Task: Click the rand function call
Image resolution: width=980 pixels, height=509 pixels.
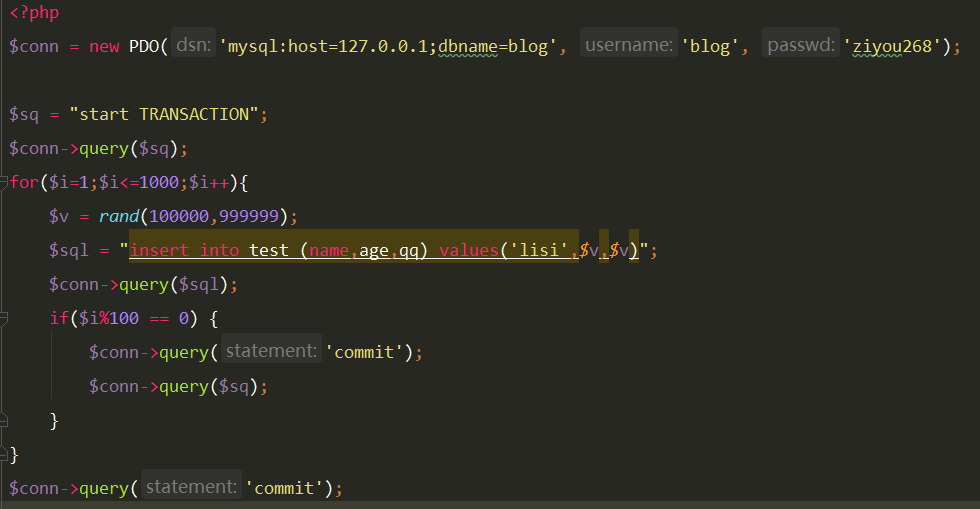Action: (x=119, y=216)
